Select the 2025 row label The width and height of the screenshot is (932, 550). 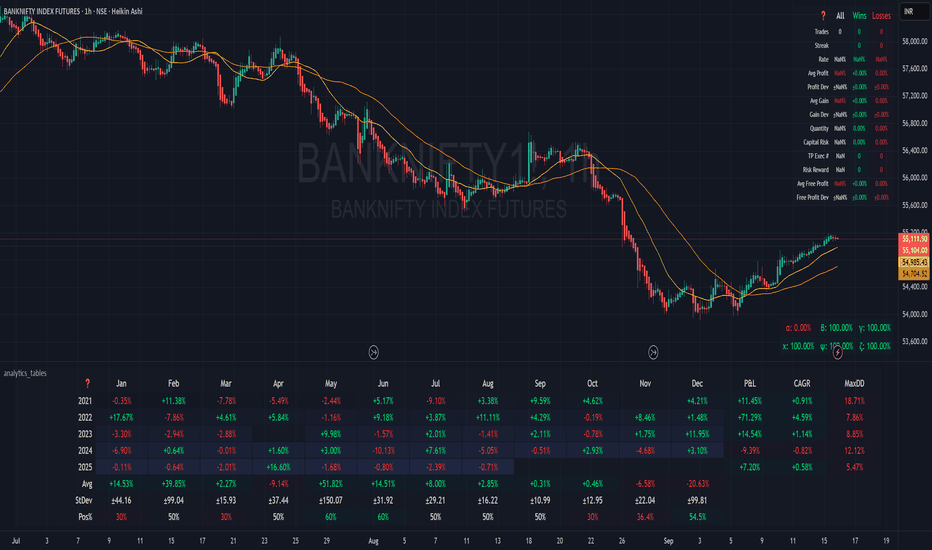coord(88,466)
